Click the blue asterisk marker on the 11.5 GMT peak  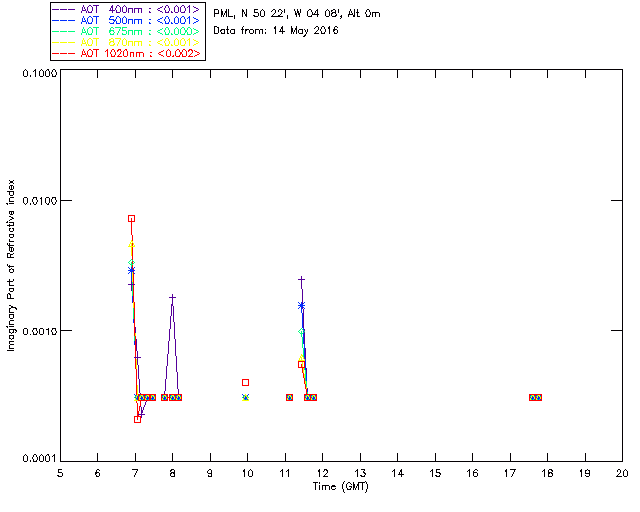point(302,305)
